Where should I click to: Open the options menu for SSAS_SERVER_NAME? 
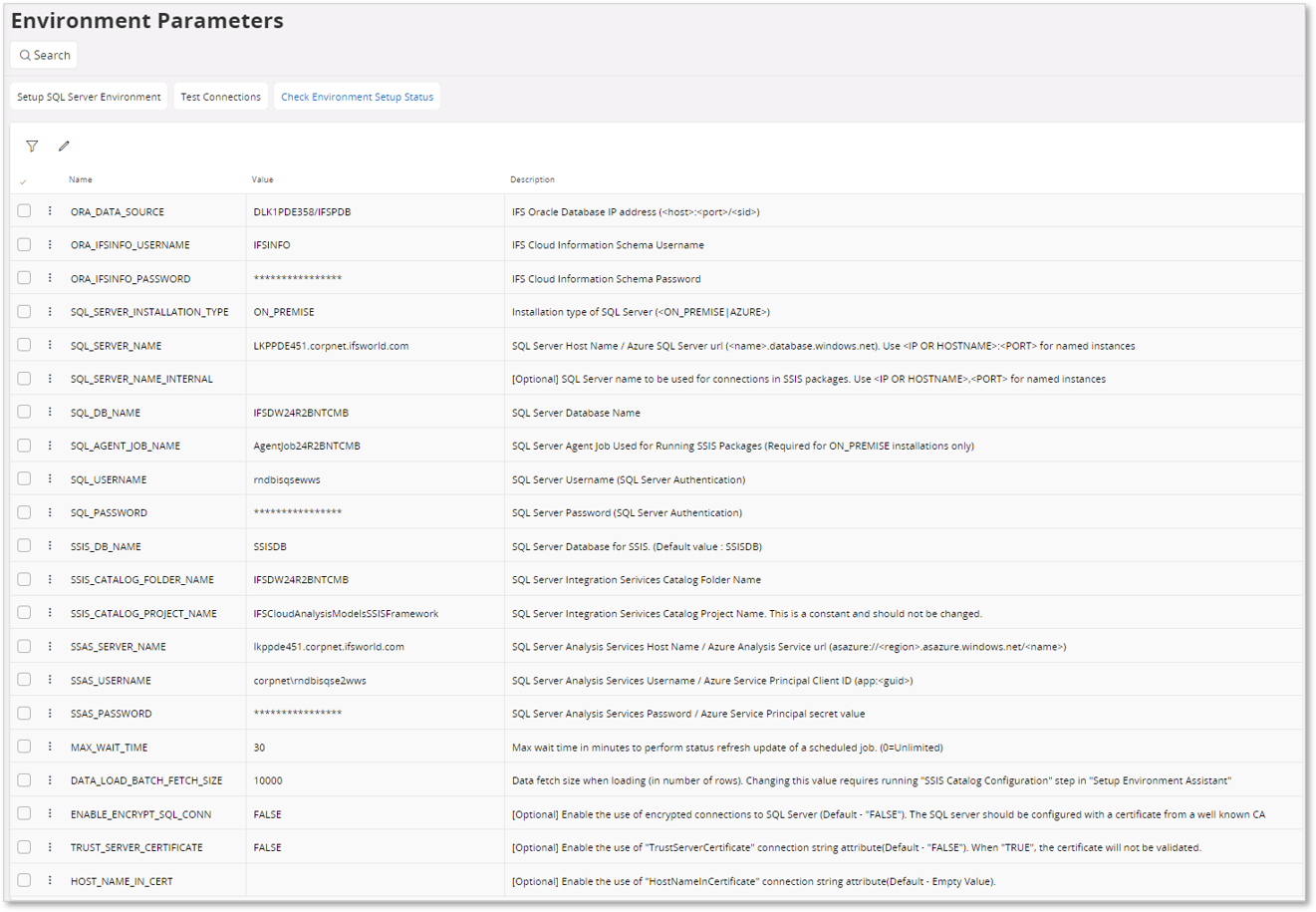(50, 646)
